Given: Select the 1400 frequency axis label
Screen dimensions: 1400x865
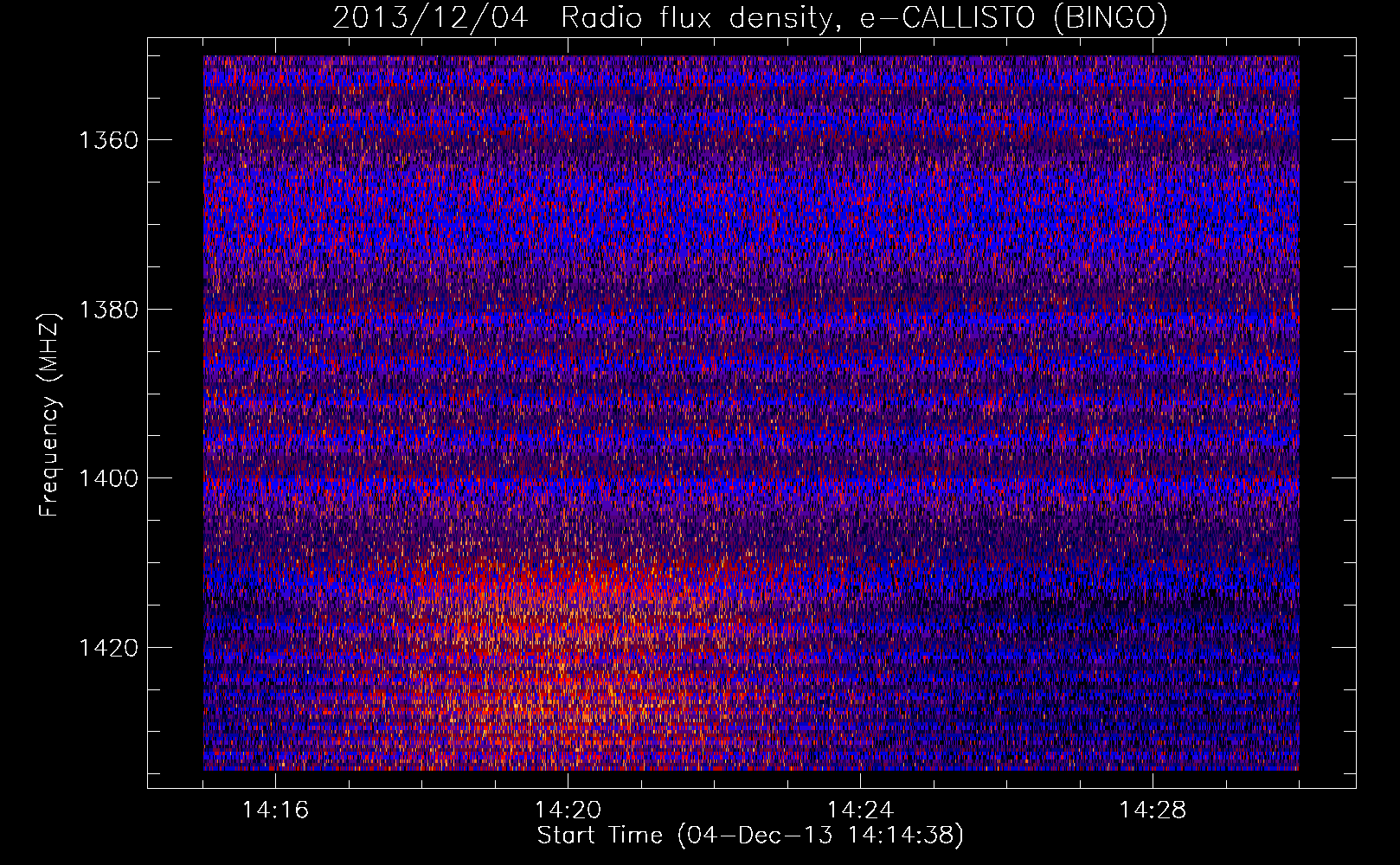Looking at the screenshot, I should [x=108, y=478].
